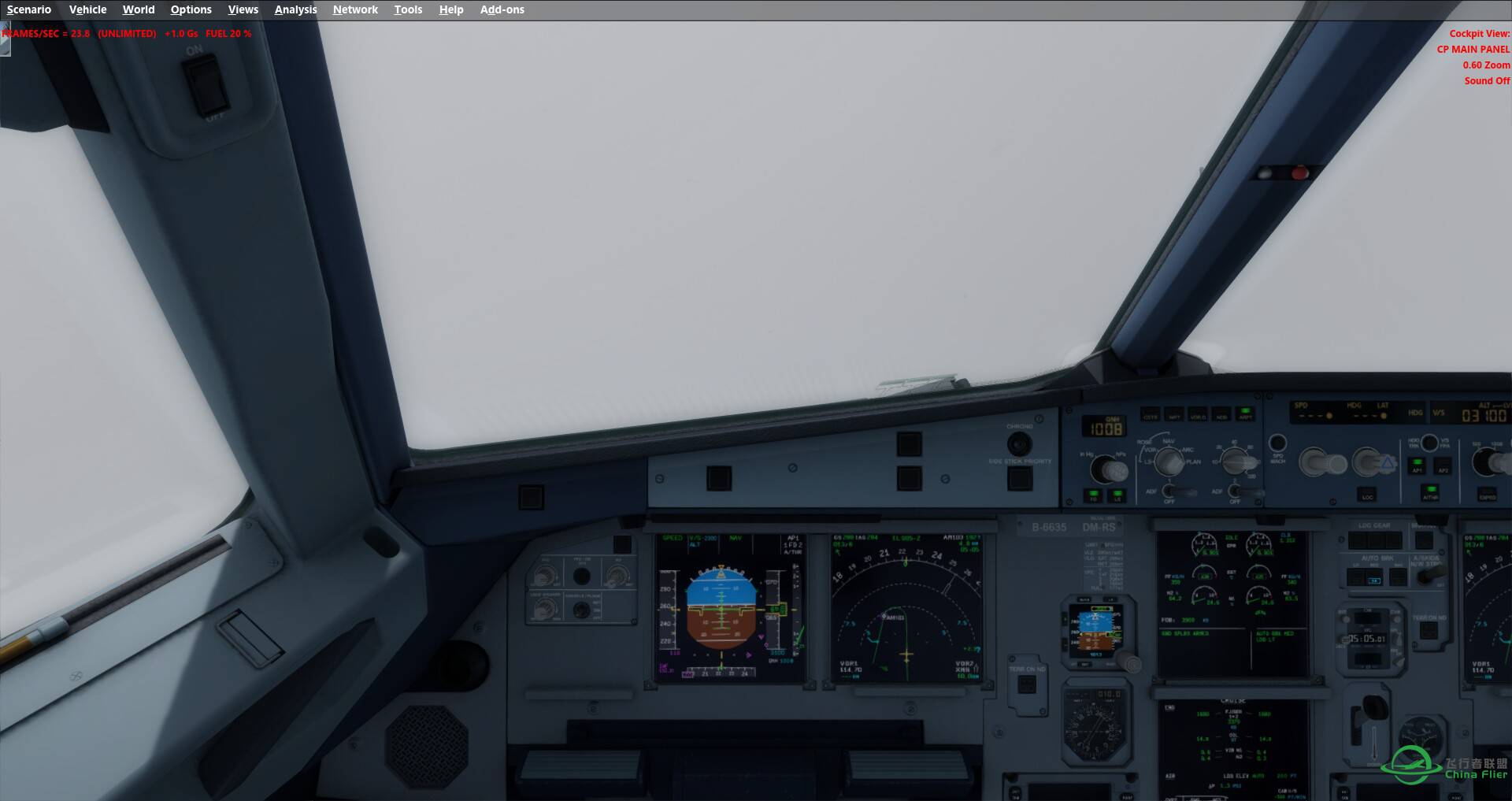1512x801 pixels.
Task: Push the LOC button on the FCU
Action: (x=1367, y=495)
